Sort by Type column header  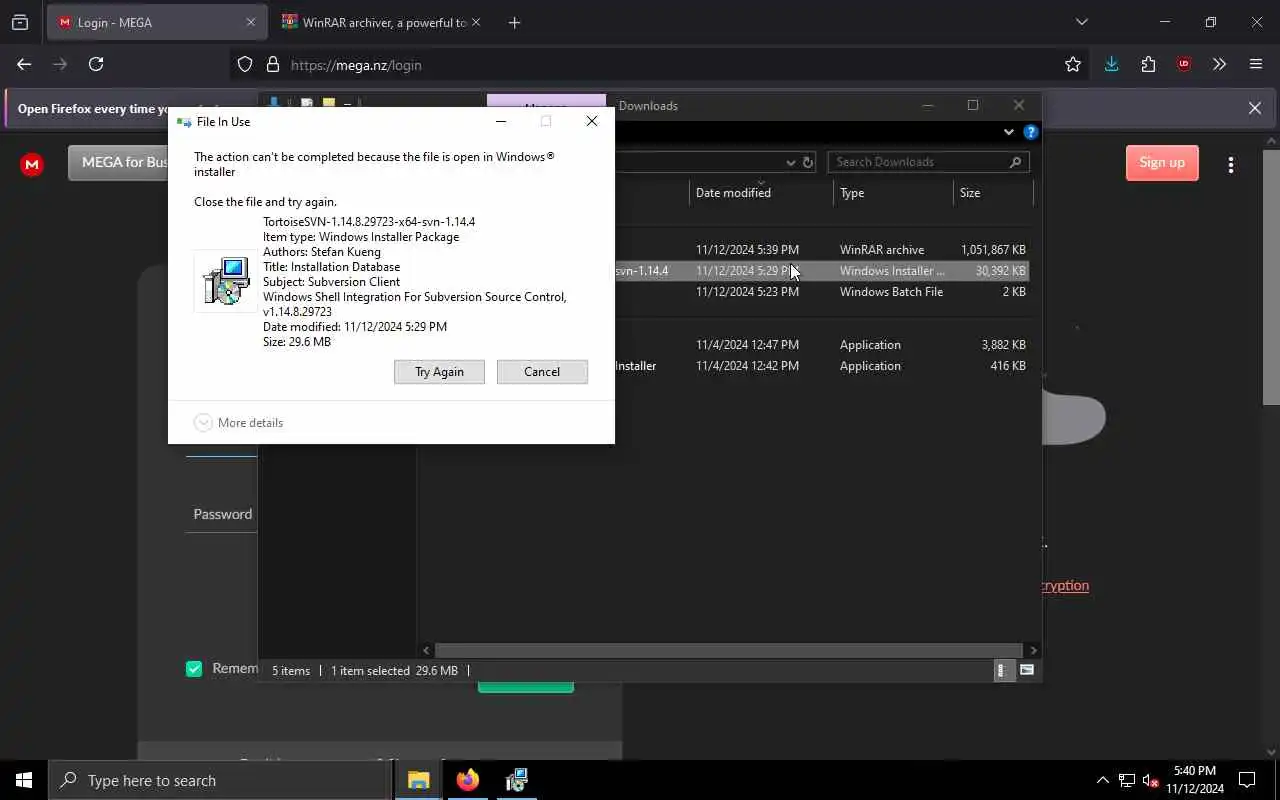point(893,192)
